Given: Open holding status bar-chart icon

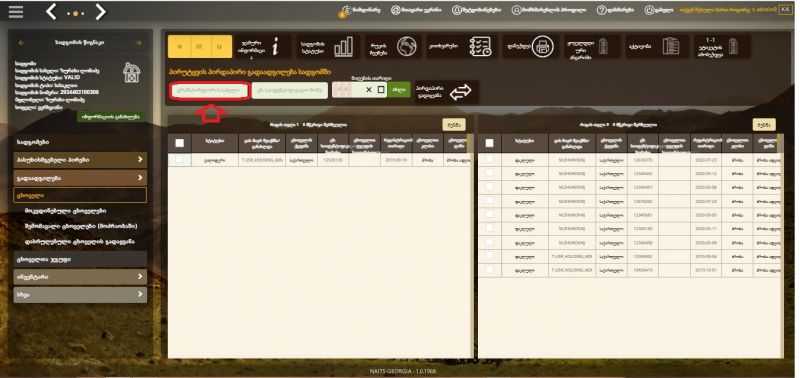Looking at the screenshot, I should (343, 47).
